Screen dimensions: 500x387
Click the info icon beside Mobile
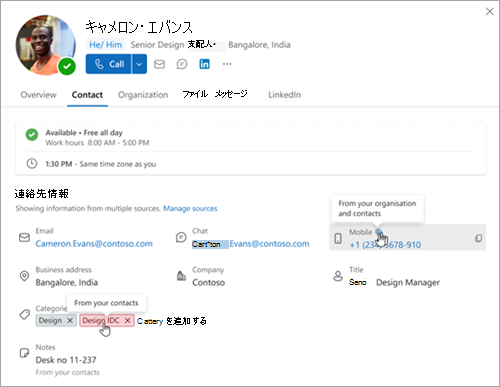coord(378,232)
